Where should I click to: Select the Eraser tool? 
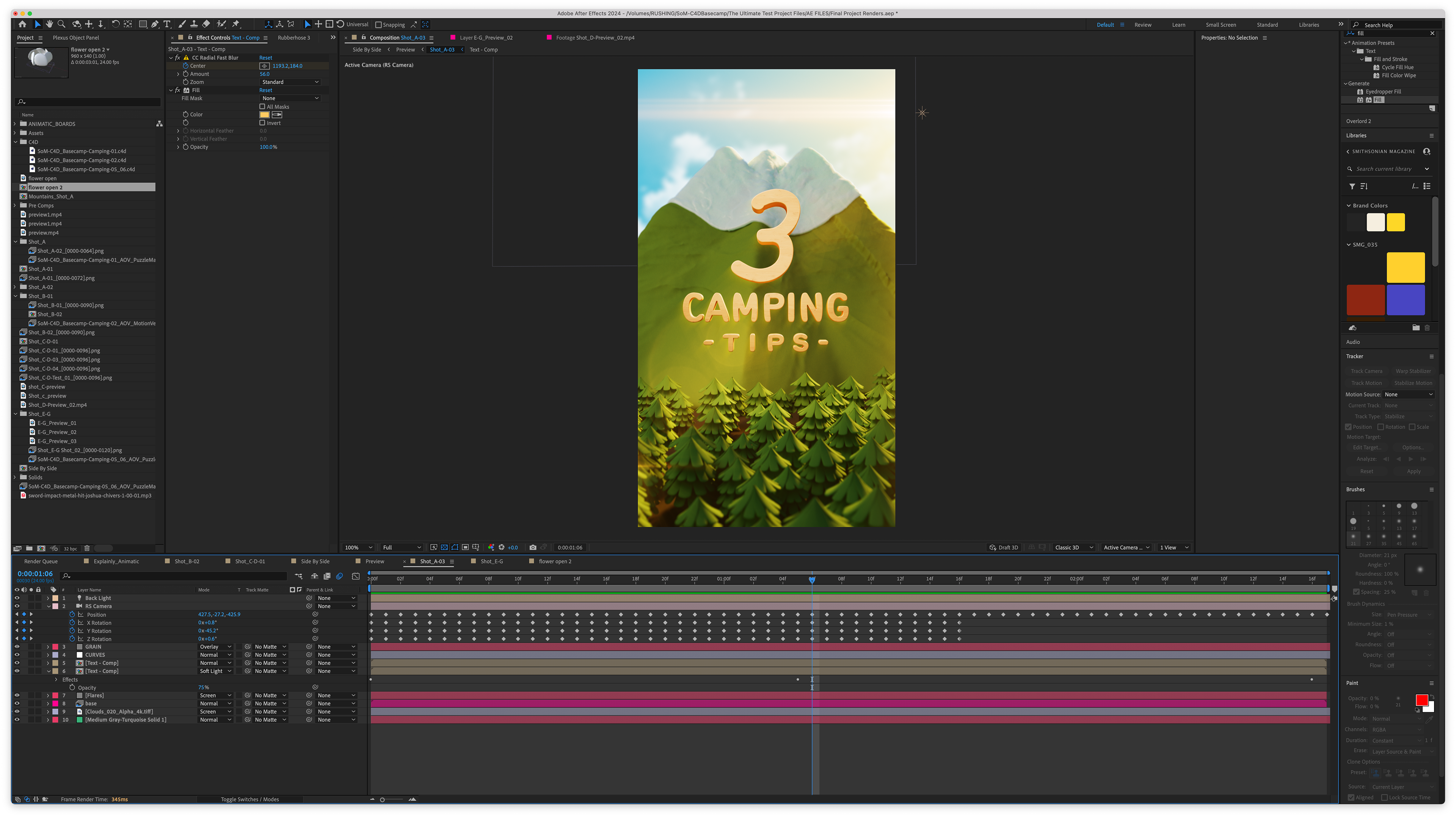[206, 24]
